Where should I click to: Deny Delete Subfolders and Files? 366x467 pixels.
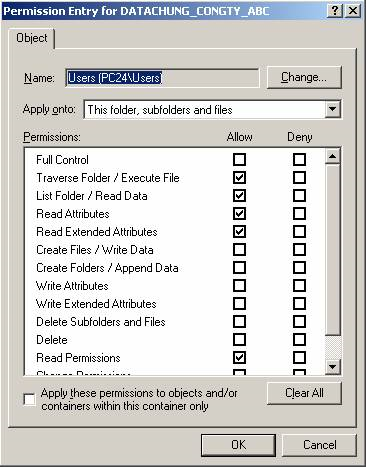(x=299, y=322)
